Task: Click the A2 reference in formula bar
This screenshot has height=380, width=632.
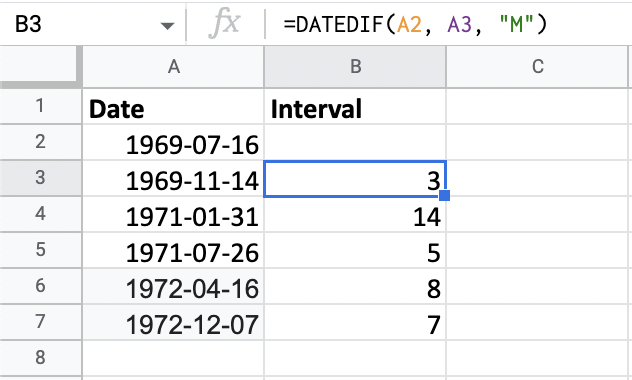Action: (x=410, y=24)
